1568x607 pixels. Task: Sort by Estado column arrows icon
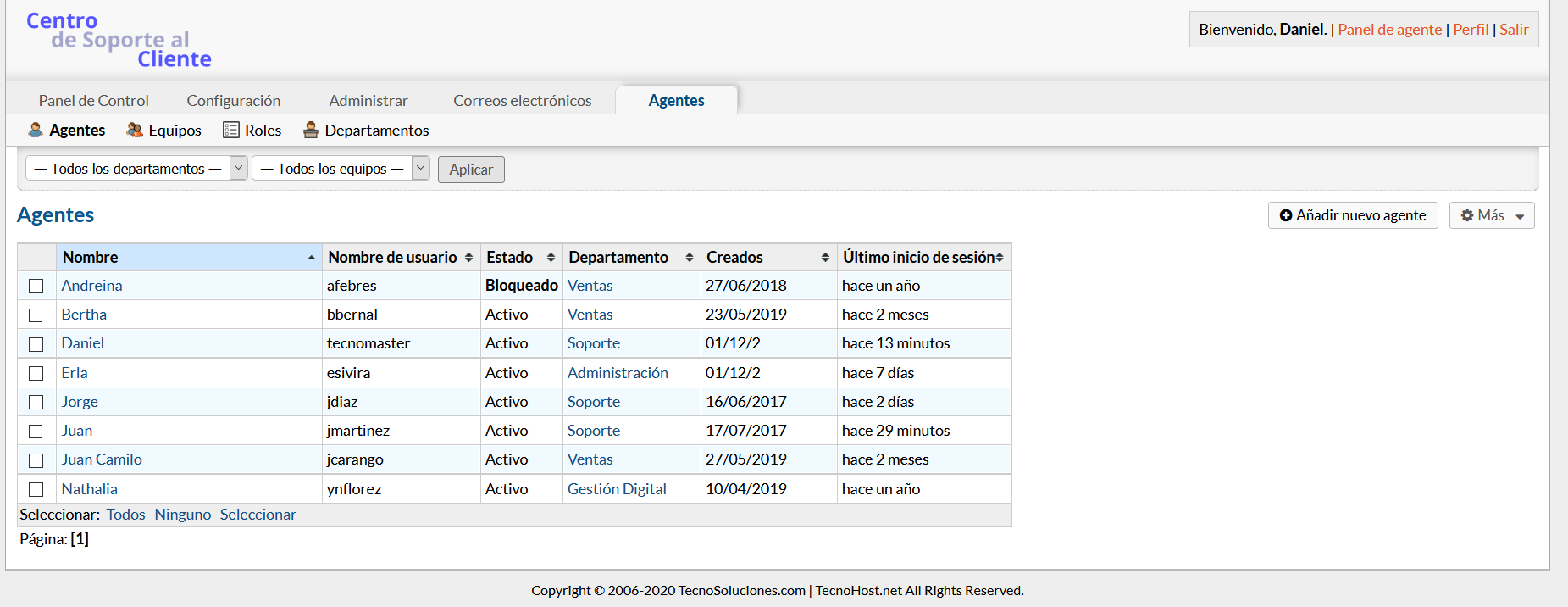click(551, 257)
